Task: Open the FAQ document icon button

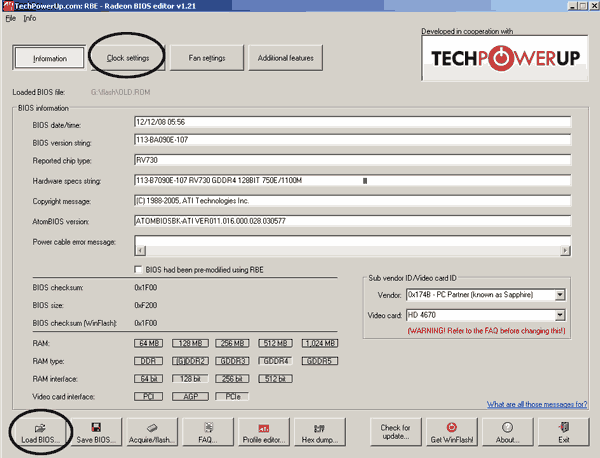Action: tap(208, 432)
